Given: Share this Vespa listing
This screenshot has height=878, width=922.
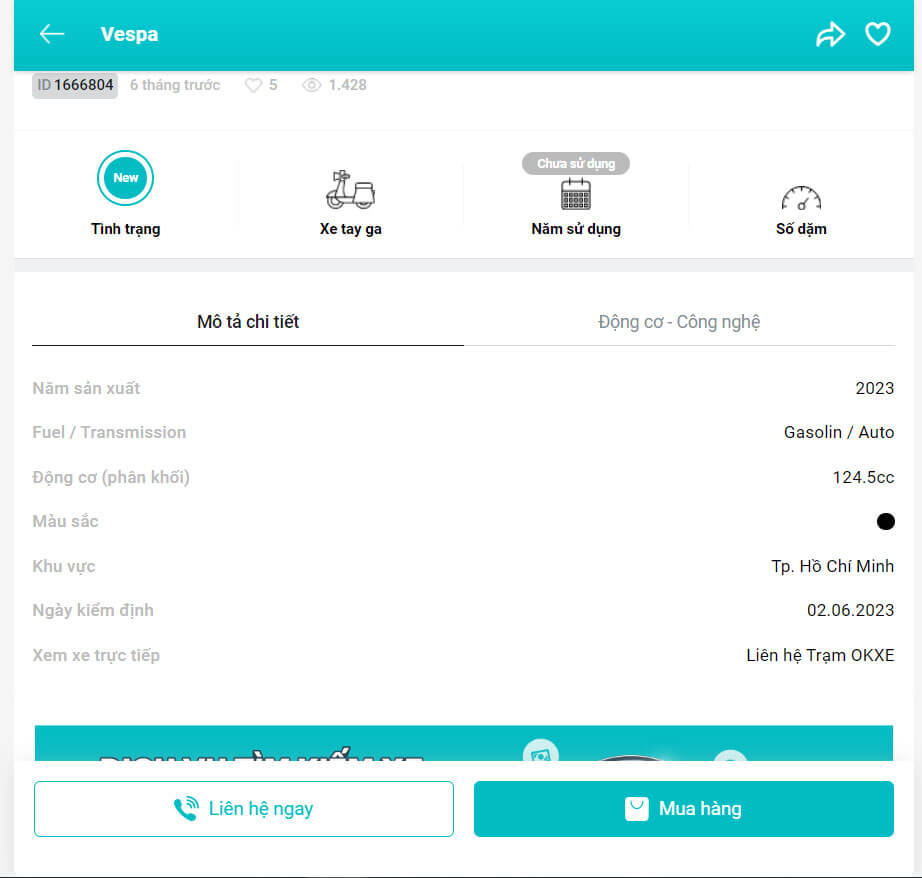Looking at the screenshot, I should [x=830, y=34].
